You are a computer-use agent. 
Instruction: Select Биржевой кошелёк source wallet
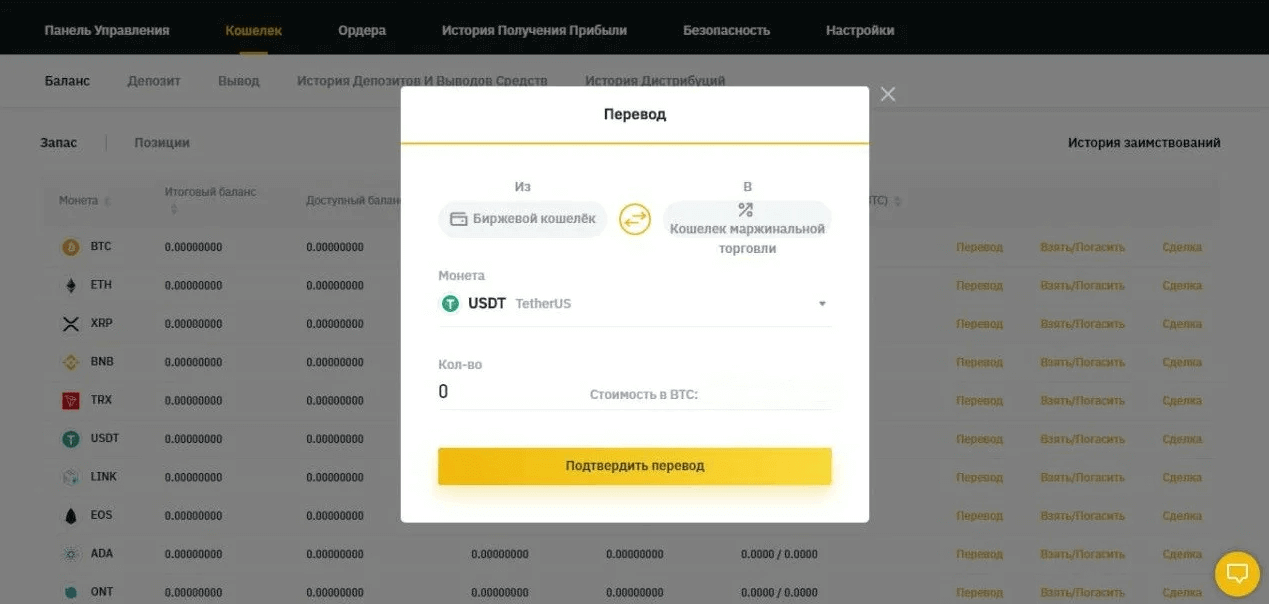[523, 219]
